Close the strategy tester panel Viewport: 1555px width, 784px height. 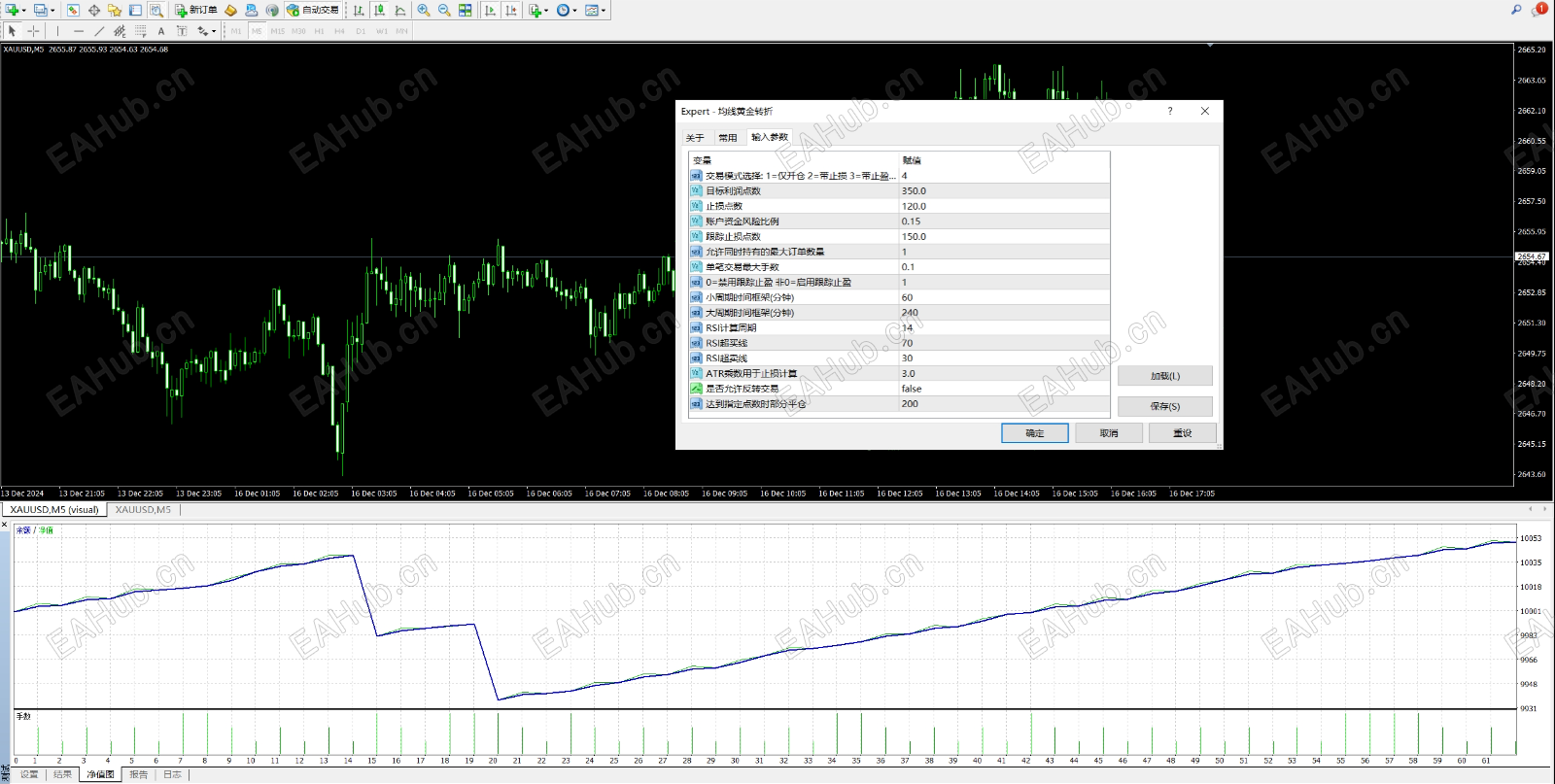pyautogui.click(x=5, y=526)
